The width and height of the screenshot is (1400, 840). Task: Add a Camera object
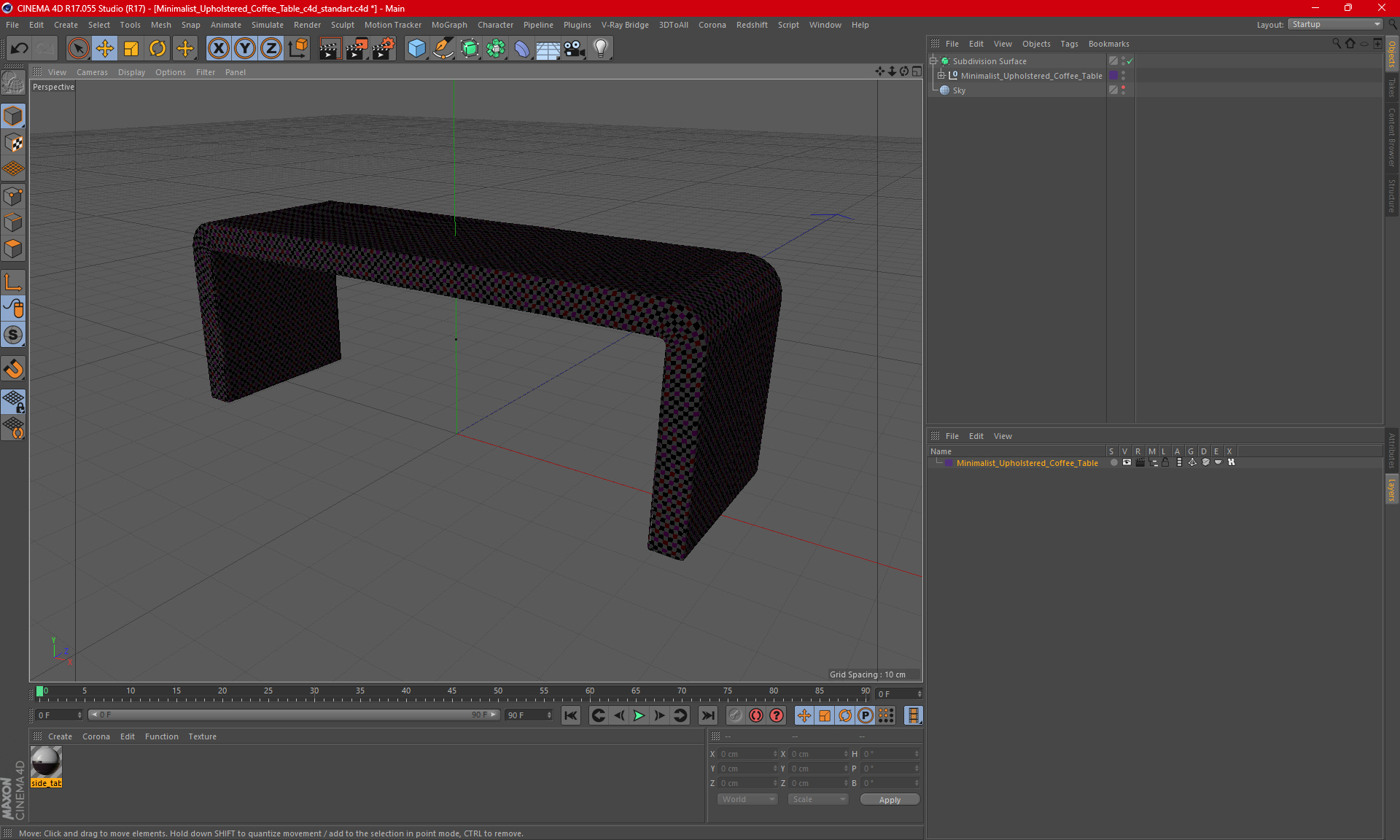click(x=574, y=49)
